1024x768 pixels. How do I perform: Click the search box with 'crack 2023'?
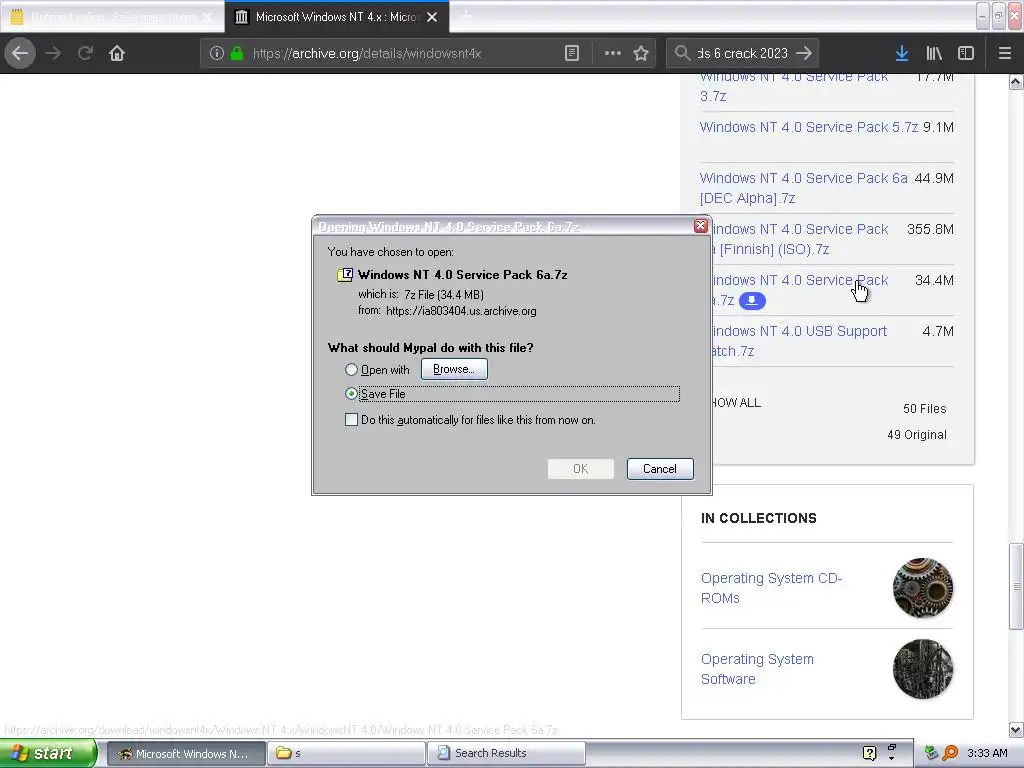(x=742, y=53)
